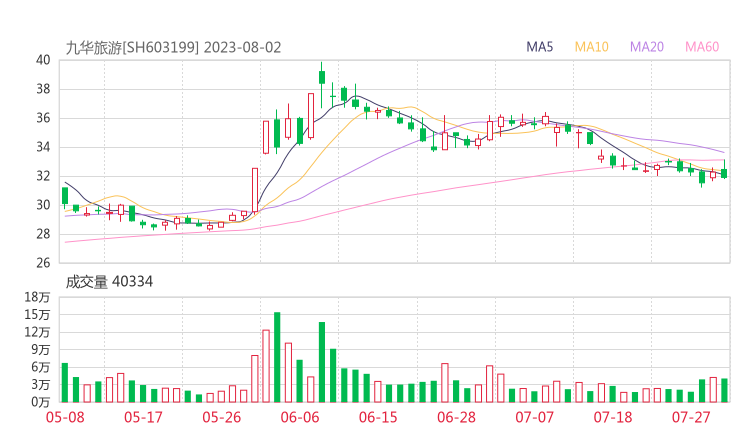Click the 12万 volume axis label
Image resolution: width=740 pixels, height=440 pixels.
pos(37,332)
